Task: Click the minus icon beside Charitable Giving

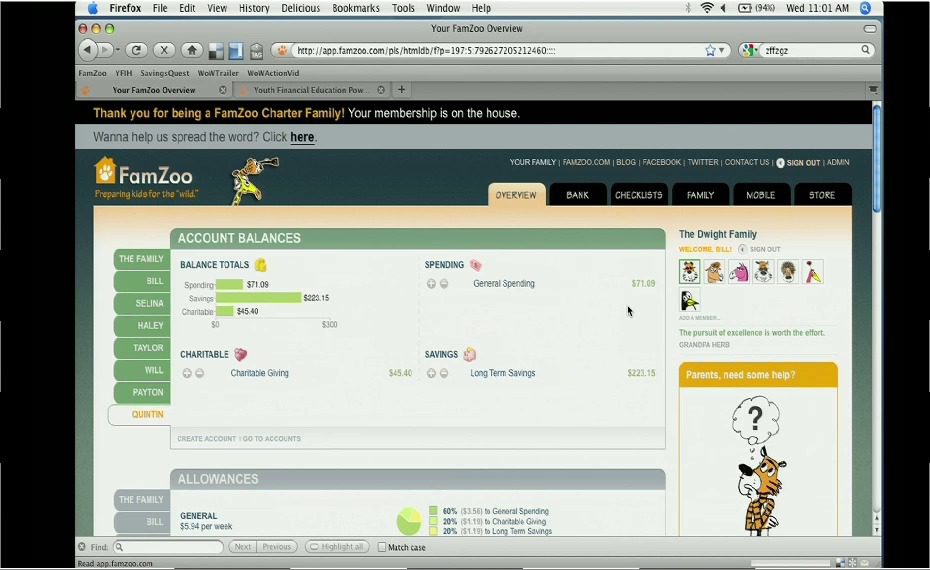Action: (x=199, y=373)
